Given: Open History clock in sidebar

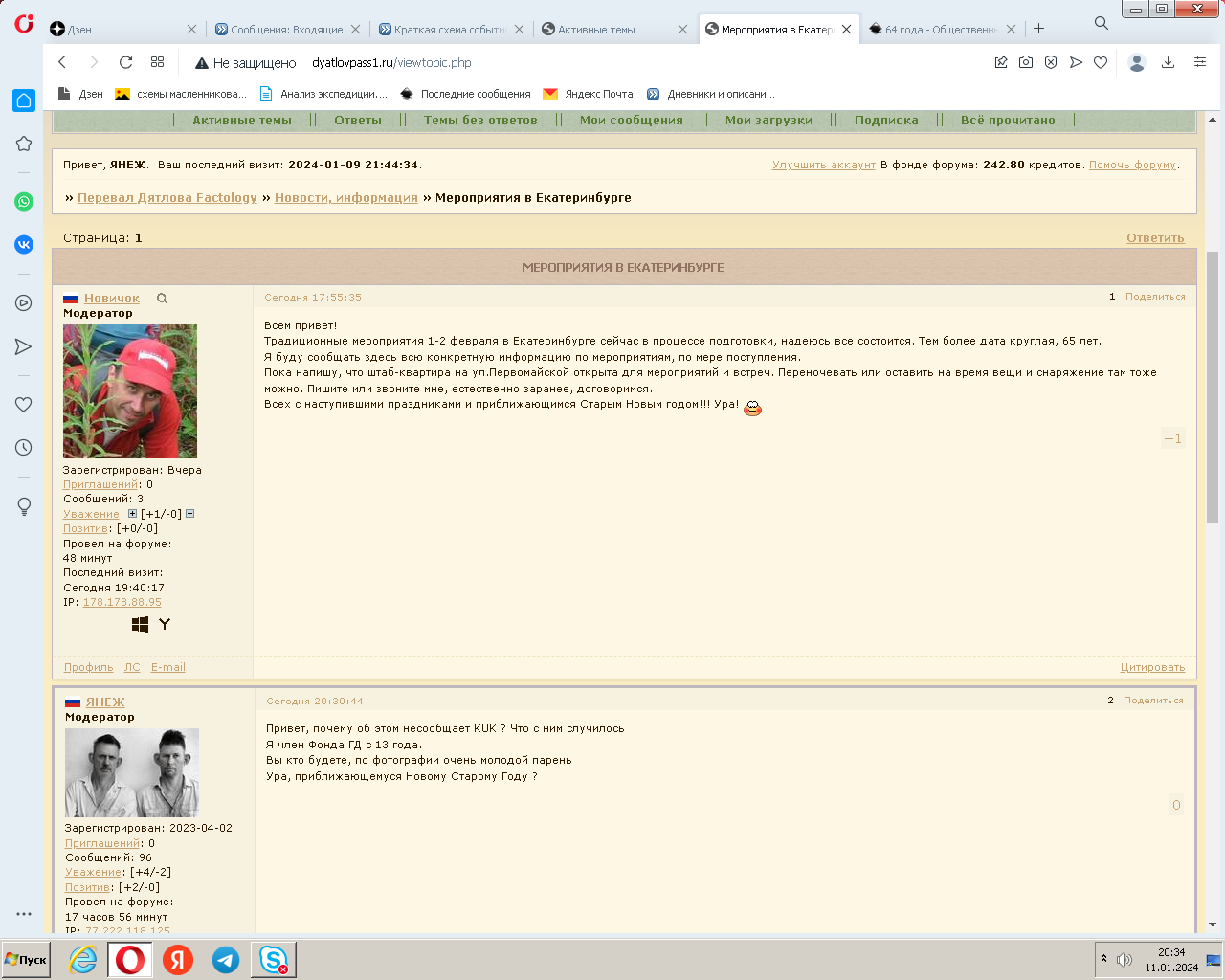Looking at the screenshot, I should (24, 447).
